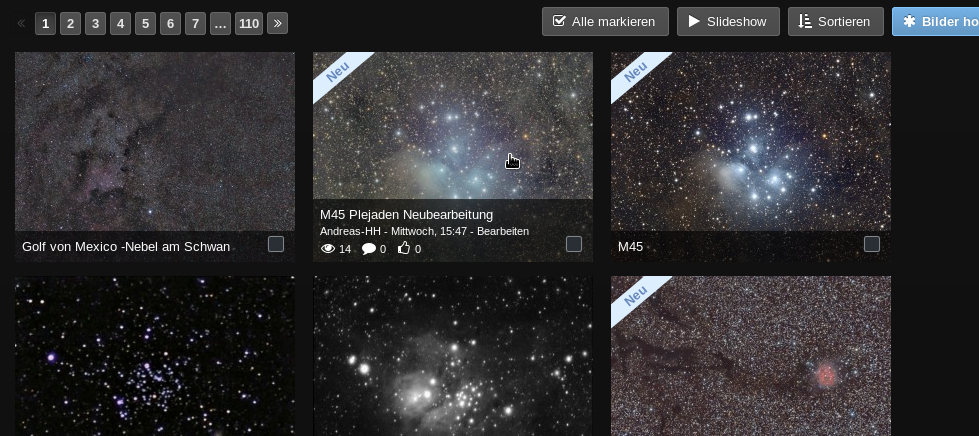Open the Golf von Mexico nebula thumbnail
This screenshot has width=979, height=436.
coord(155,141)
